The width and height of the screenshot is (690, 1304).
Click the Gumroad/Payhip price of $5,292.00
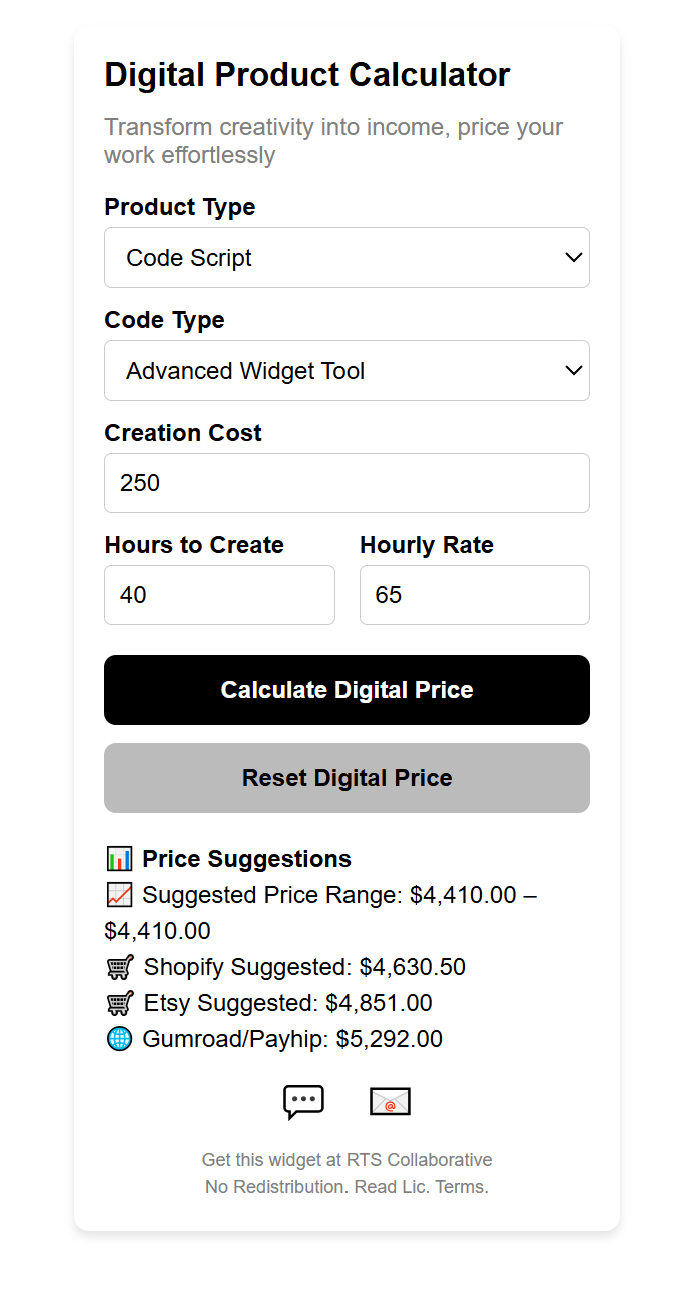389,1039
